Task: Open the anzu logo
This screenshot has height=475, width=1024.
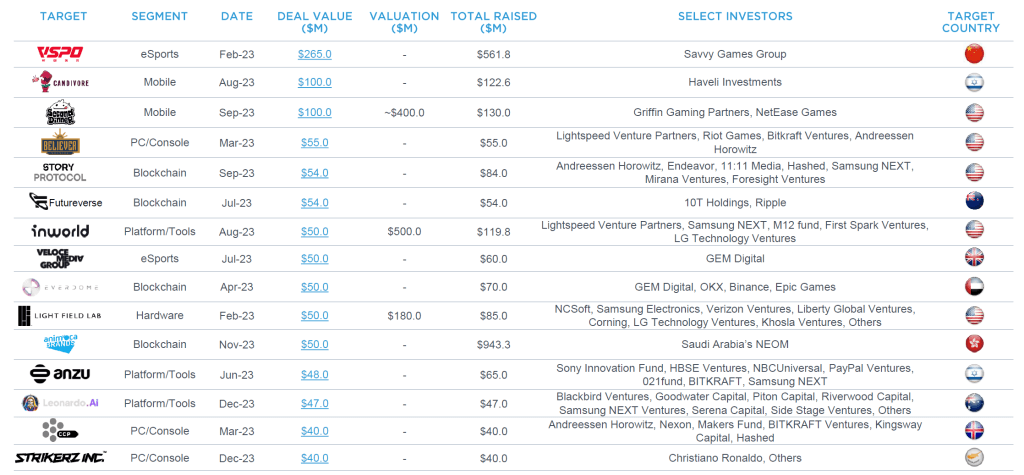Action: [60, 374]
